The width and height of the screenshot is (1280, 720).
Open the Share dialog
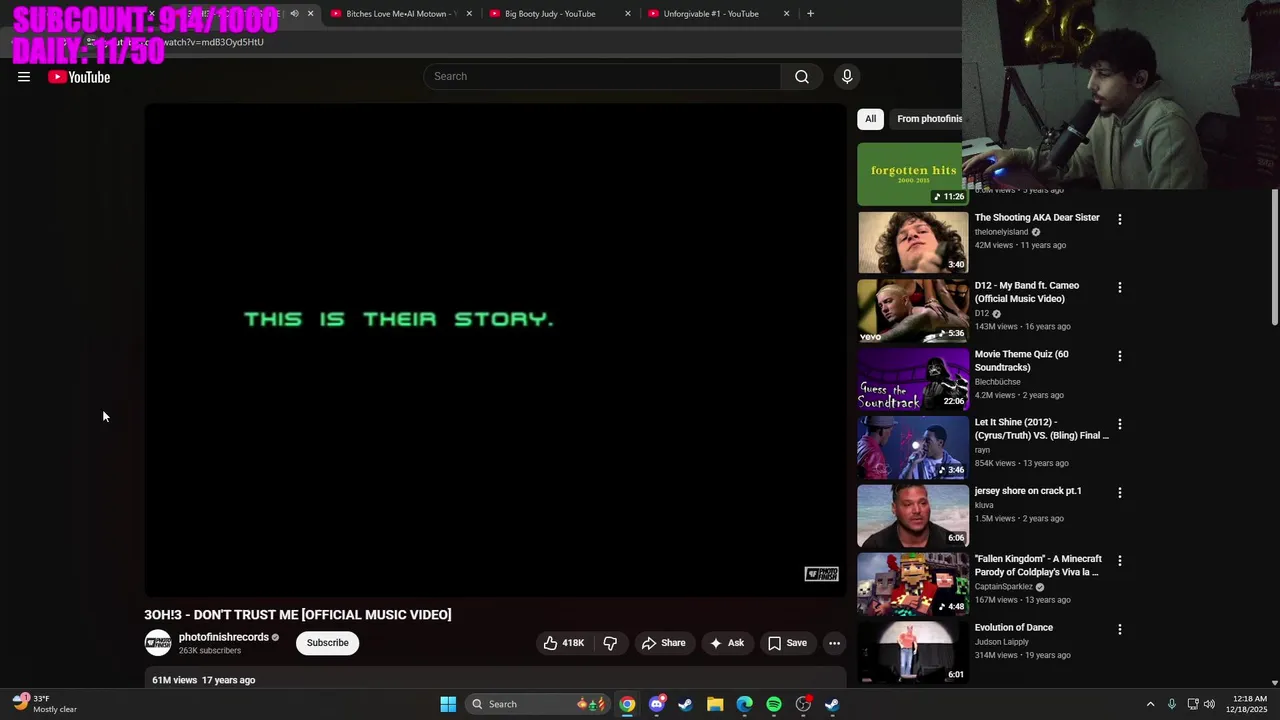664,643
